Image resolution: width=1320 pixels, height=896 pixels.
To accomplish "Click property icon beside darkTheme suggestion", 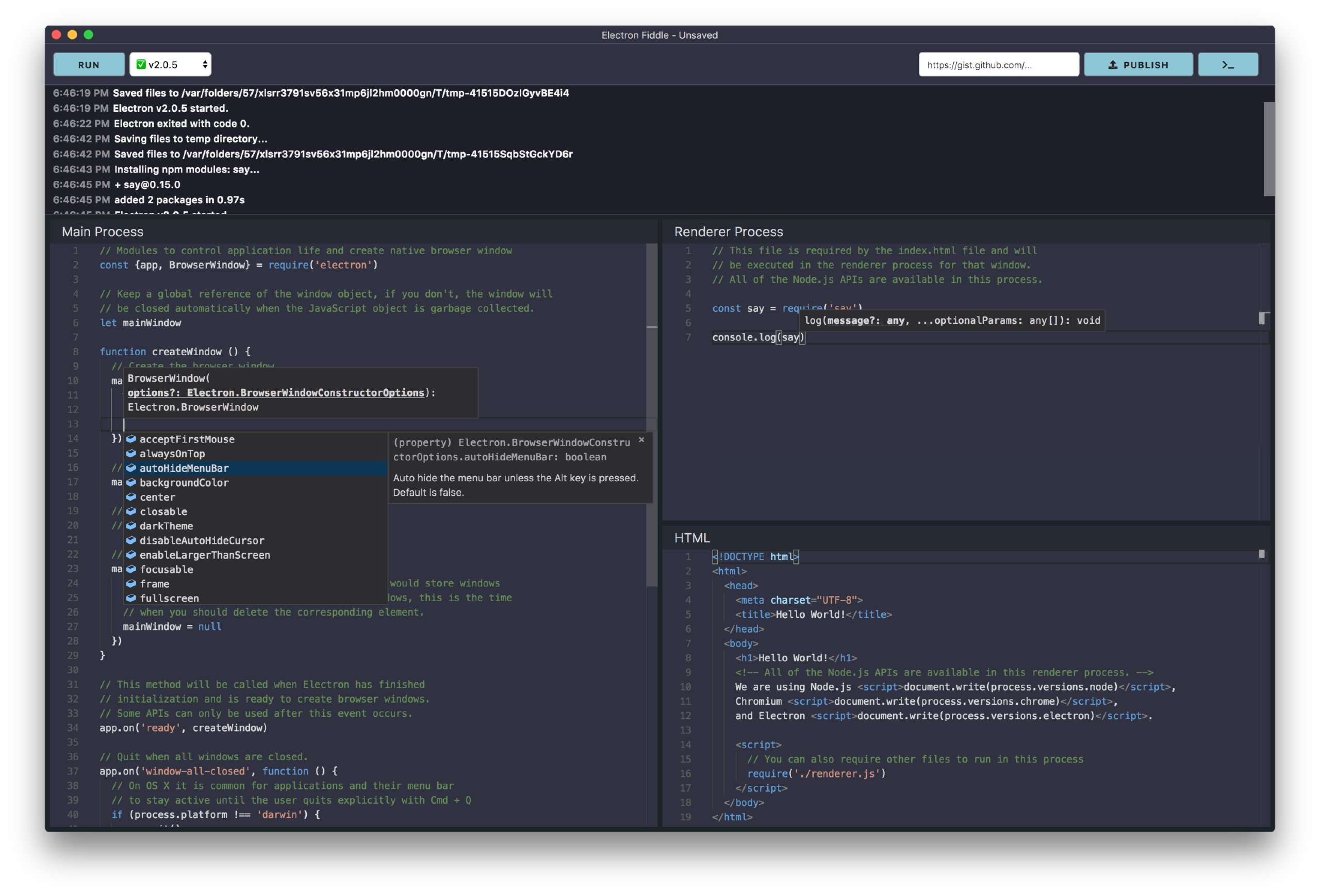I will pos(131,526).
